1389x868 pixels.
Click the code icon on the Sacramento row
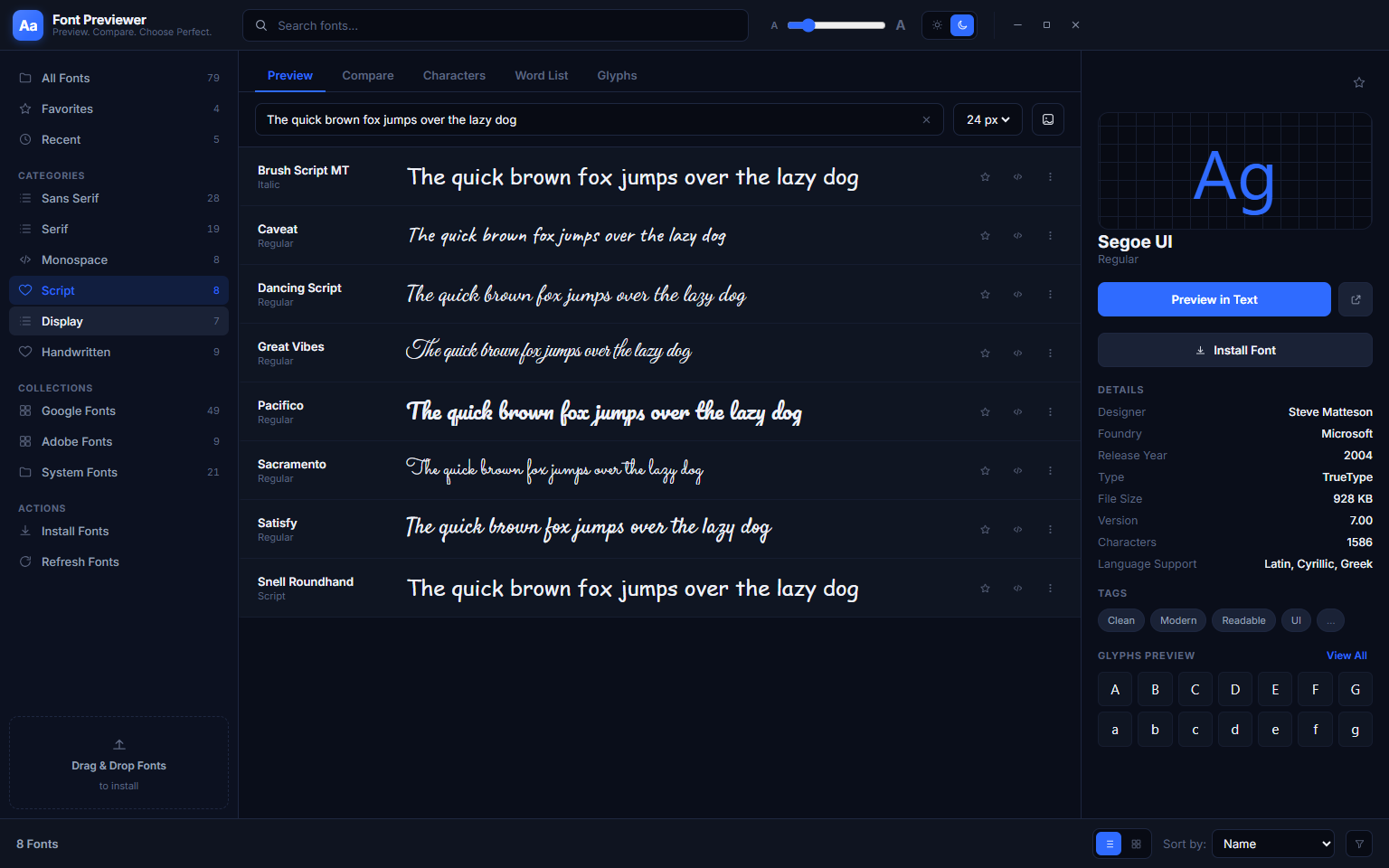coord(1017,471)
